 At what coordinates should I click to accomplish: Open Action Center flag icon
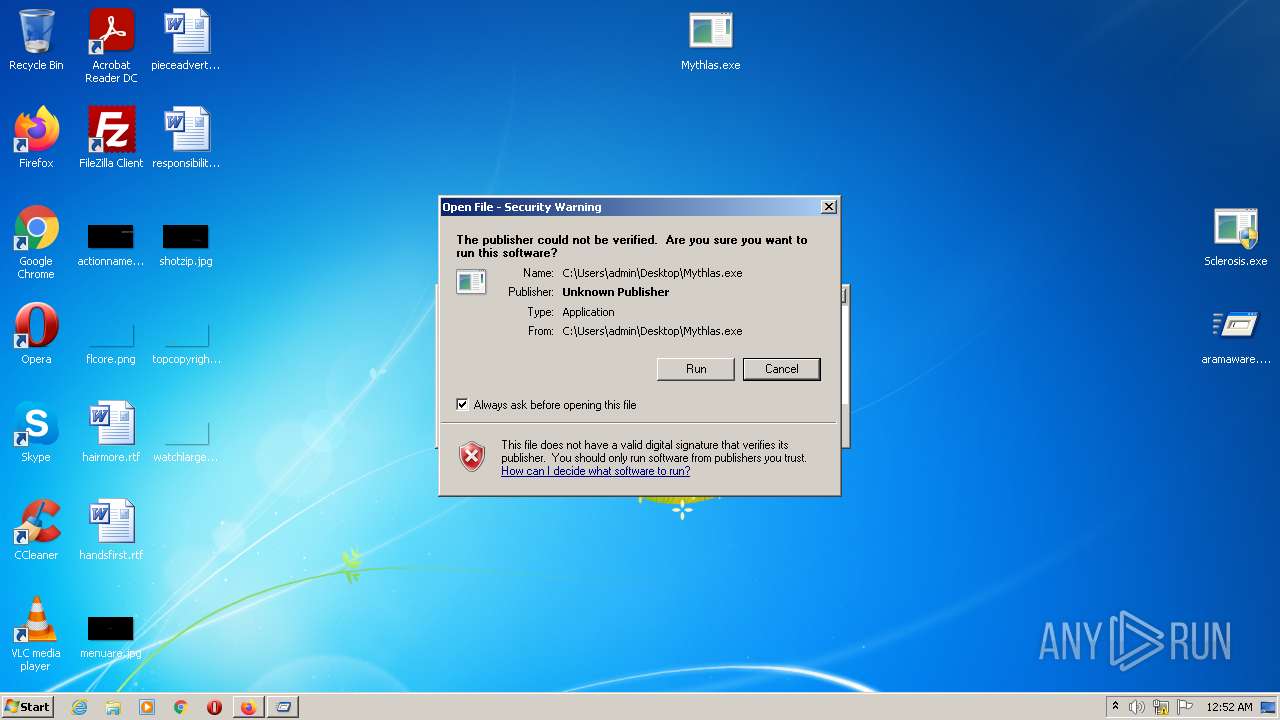coord(1185,707)
